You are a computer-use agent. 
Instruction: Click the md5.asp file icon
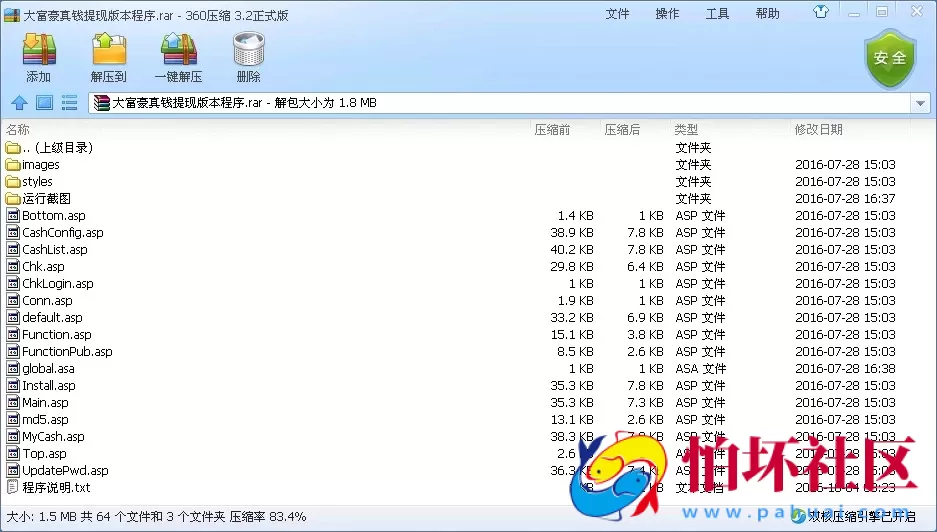[x=13, y=420]
